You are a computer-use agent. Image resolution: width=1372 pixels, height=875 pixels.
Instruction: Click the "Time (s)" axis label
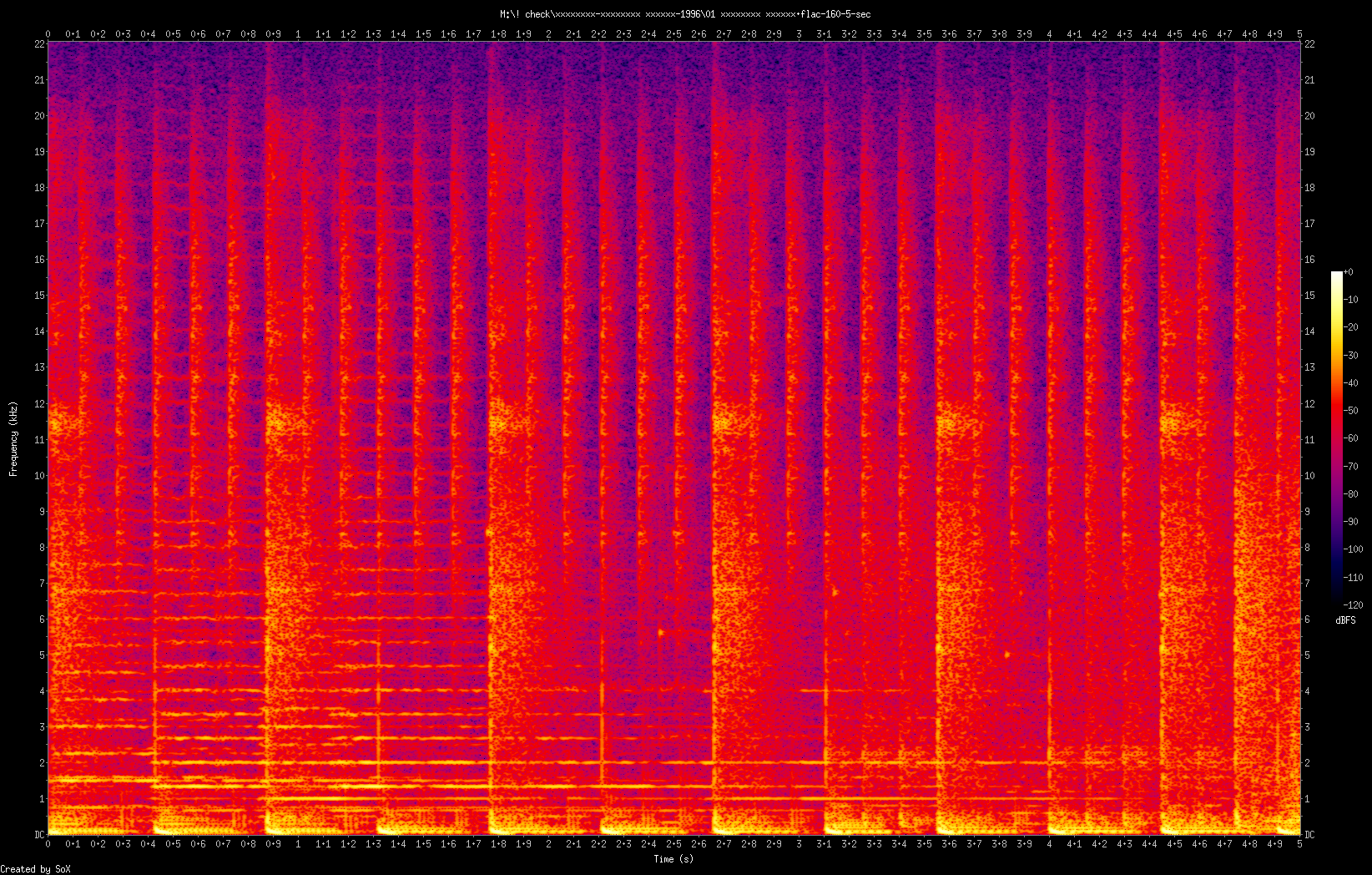673,859
